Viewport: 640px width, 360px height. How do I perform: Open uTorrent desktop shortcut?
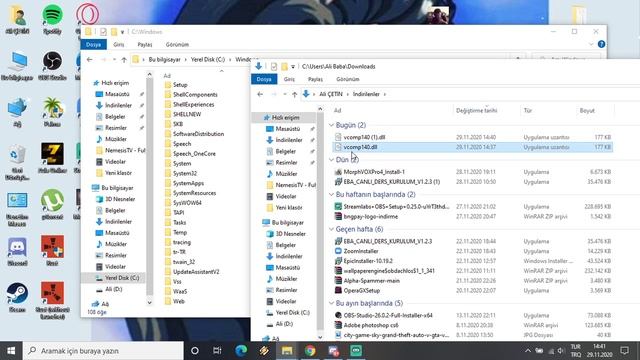click(x=52, y=205)
